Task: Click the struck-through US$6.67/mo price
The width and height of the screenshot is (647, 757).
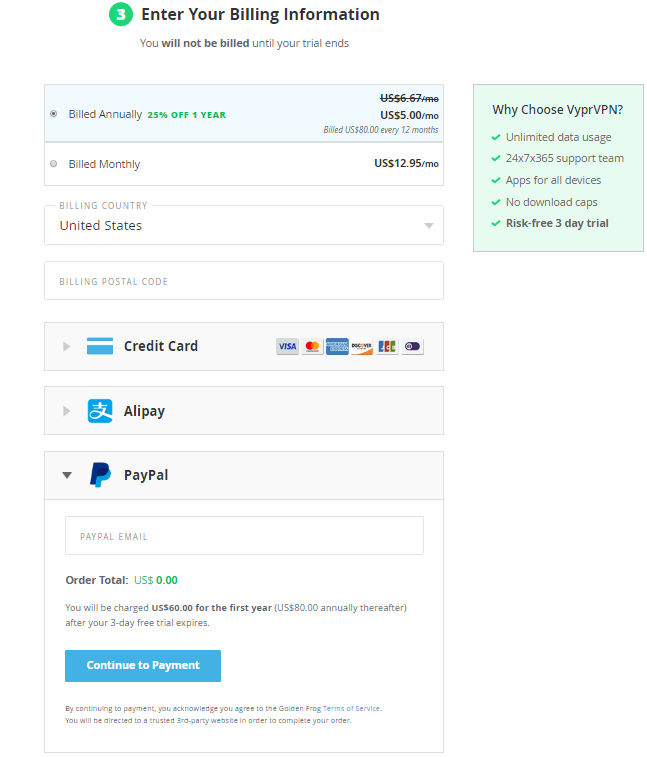Action: pyautogui.click(x=409, y=98)
